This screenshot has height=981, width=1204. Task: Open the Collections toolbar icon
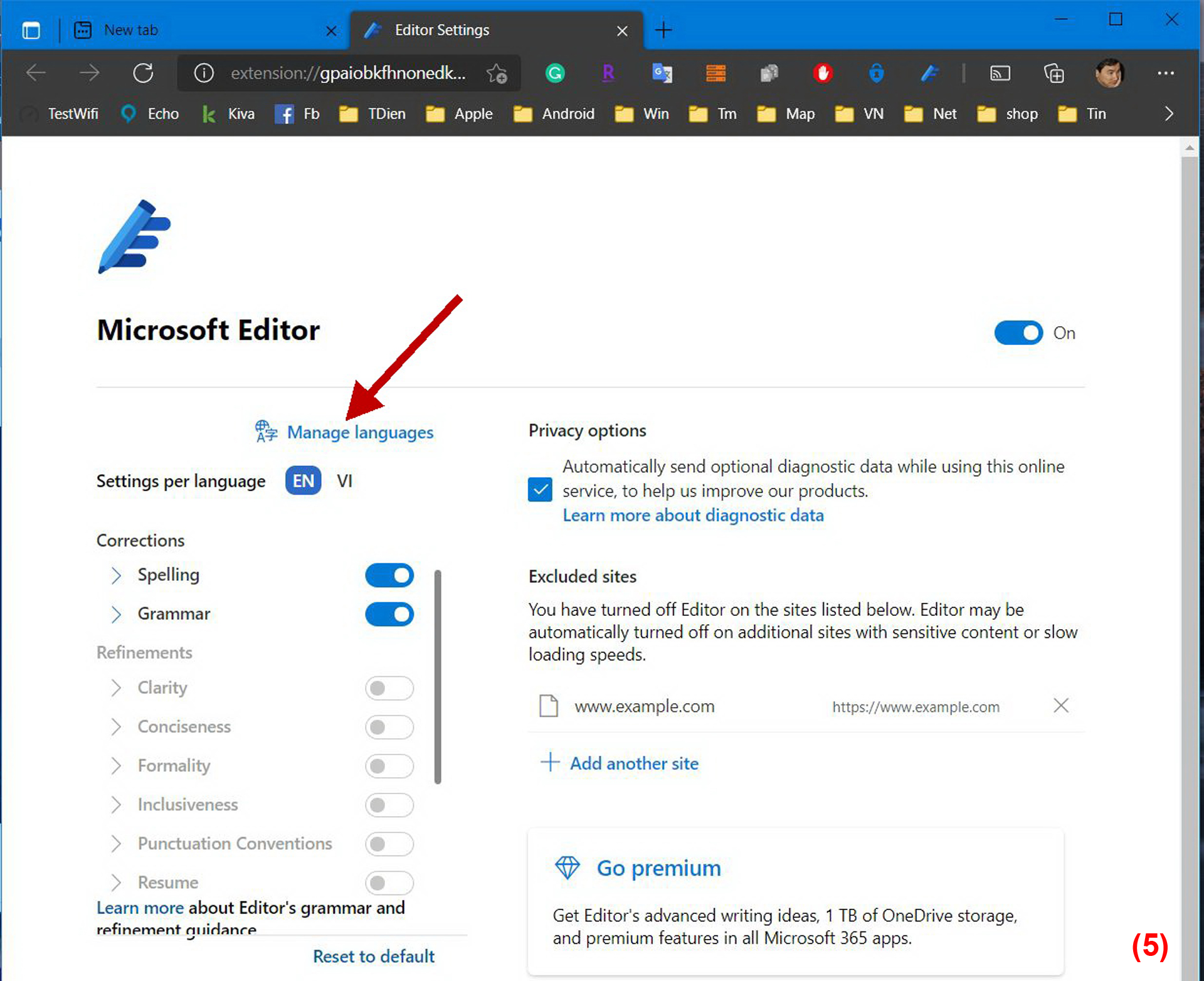pos(1053,73)
